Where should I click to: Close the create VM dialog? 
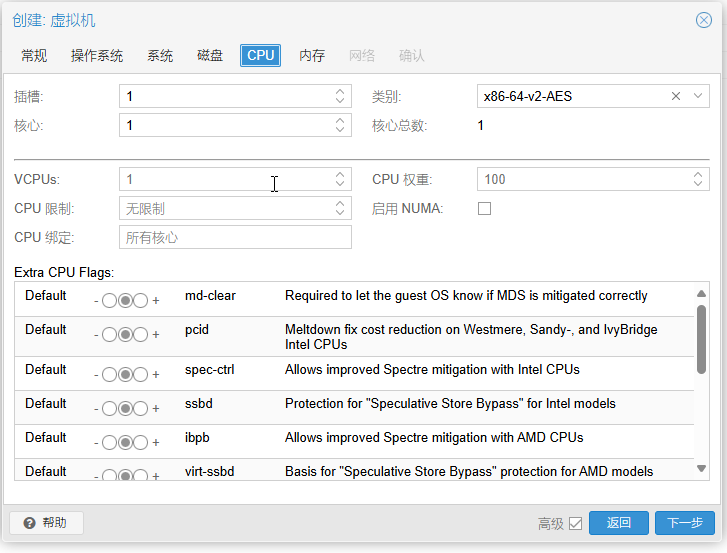703,20
